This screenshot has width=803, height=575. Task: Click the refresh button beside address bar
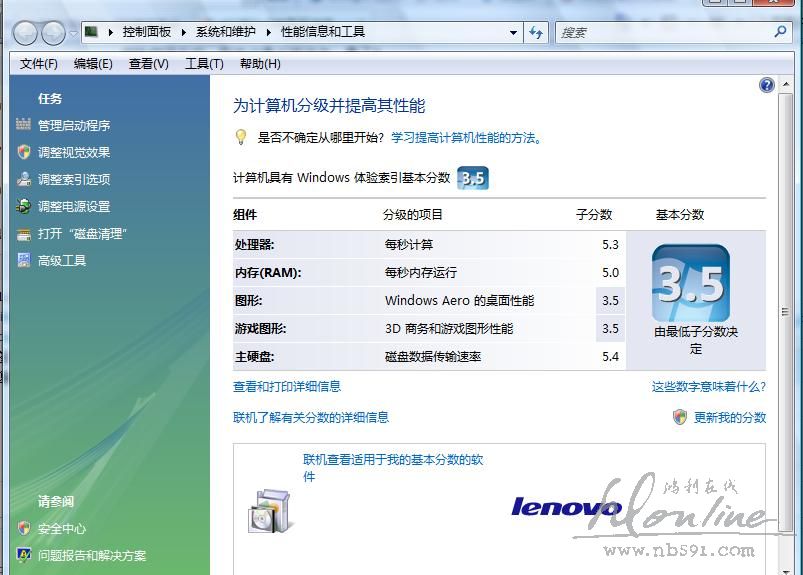[x=536, y=33]
